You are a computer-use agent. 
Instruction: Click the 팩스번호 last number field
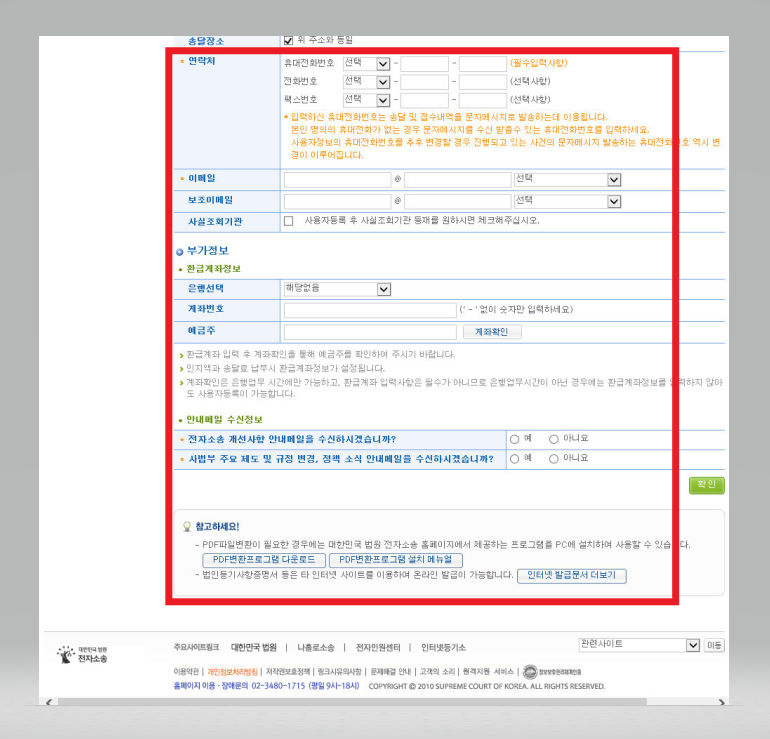[x=483, y=100]
